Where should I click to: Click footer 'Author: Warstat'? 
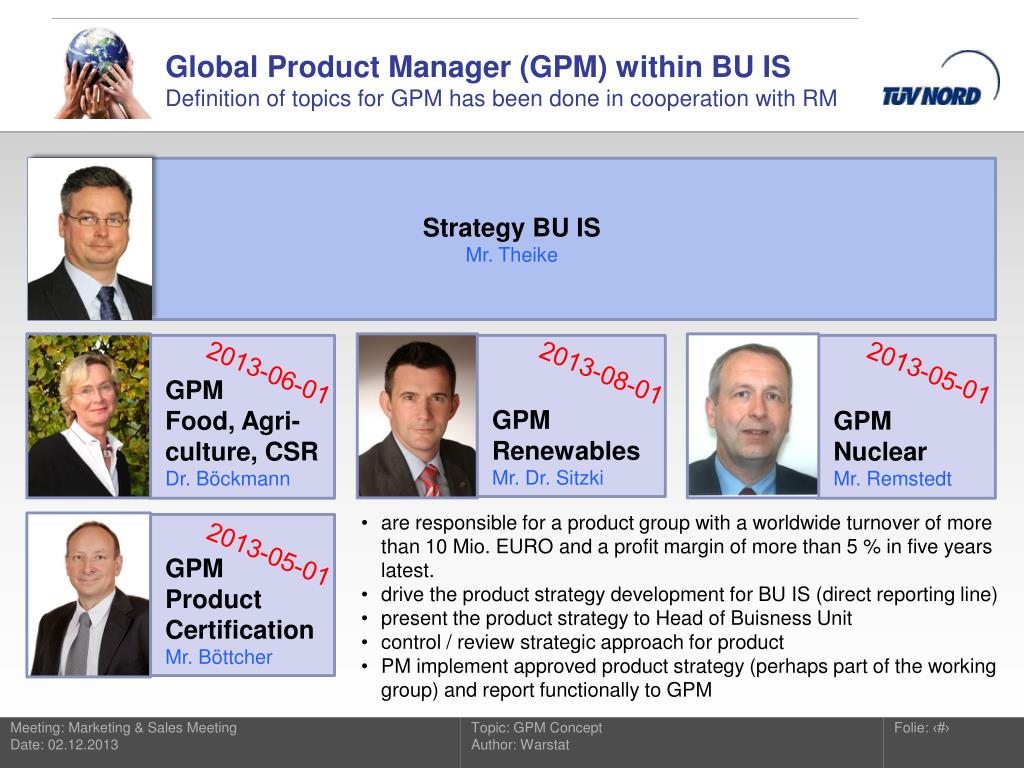coord(520,744)
